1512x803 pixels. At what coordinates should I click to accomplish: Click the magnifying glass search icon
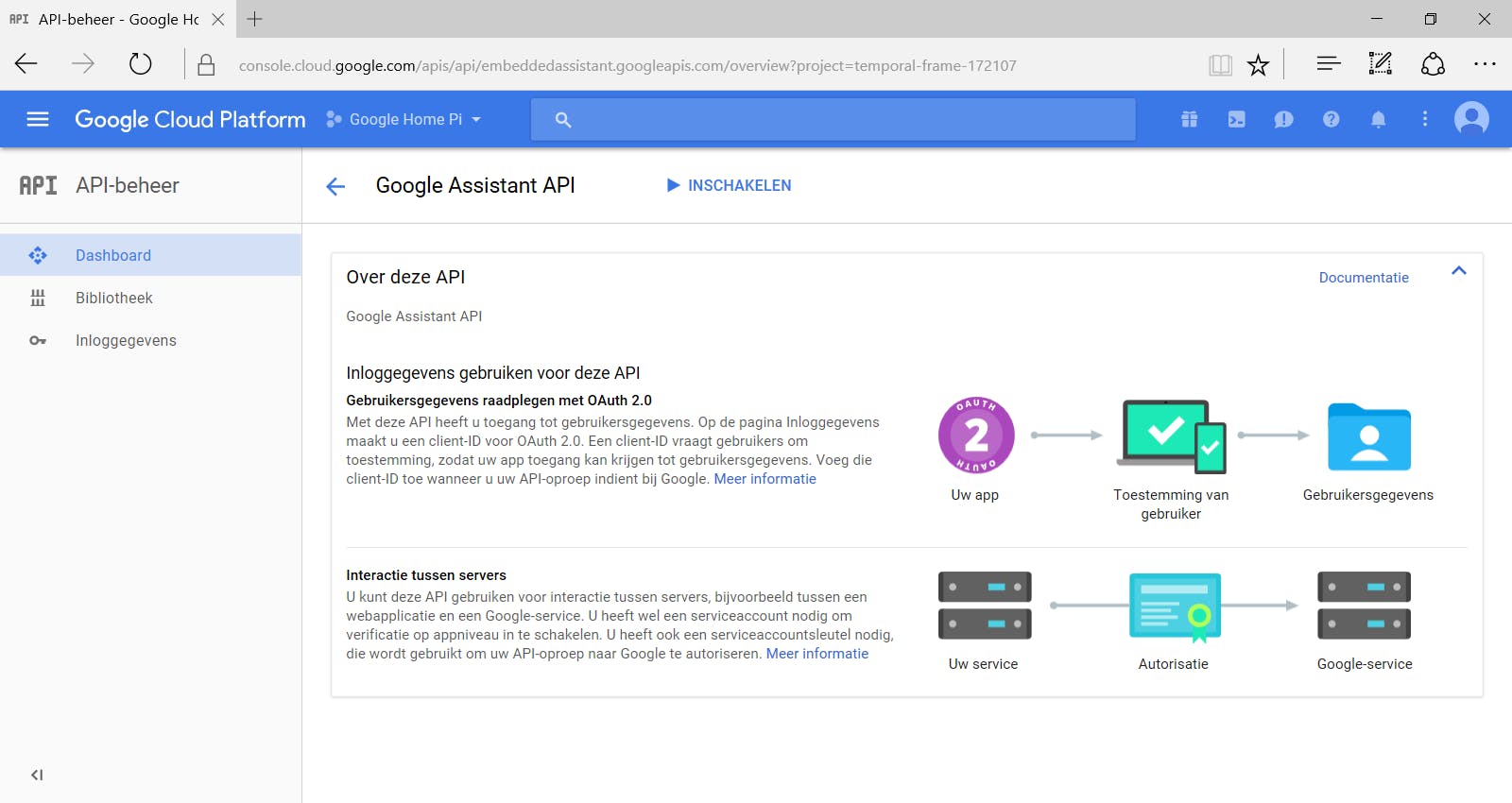click(x=563, y=119)
